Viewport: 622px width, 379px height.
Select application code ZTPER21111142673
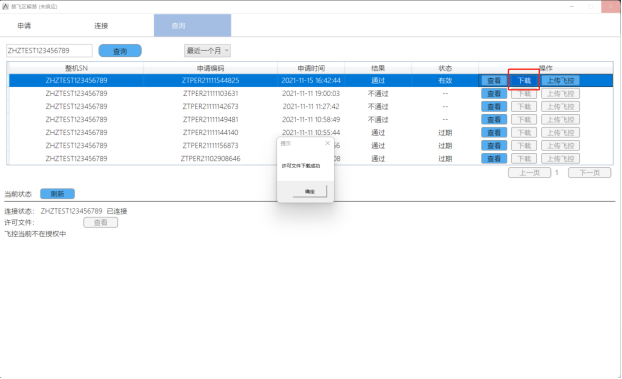(210, 107)
